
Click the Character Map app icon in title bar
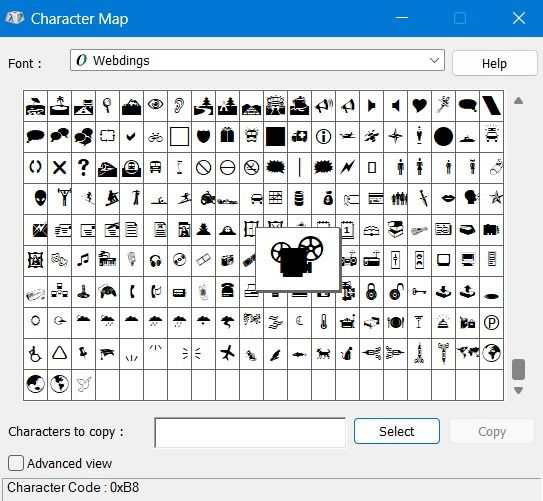15,18
